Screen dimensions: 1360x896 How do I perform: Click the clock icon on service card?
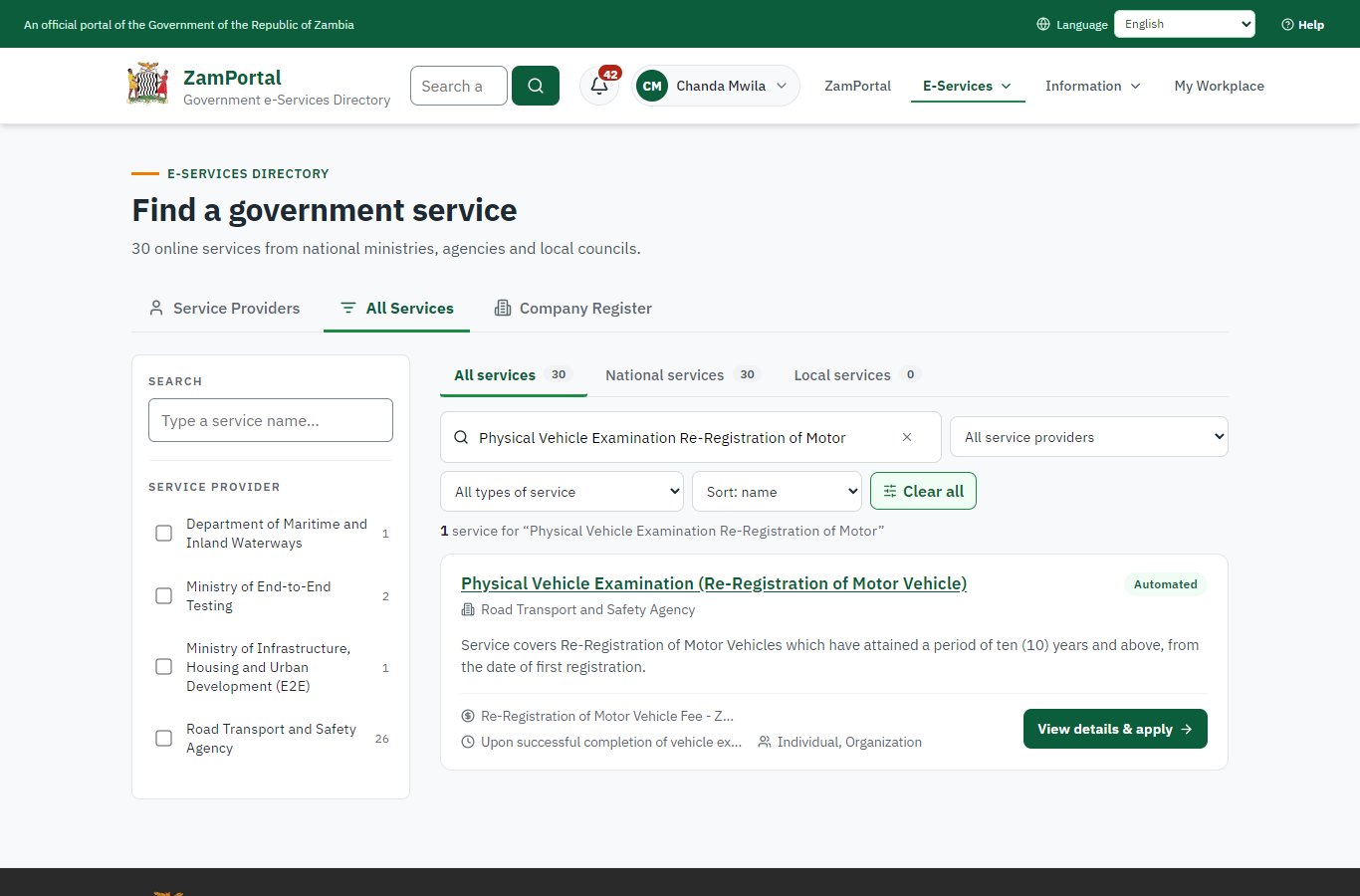coord(468,742)
